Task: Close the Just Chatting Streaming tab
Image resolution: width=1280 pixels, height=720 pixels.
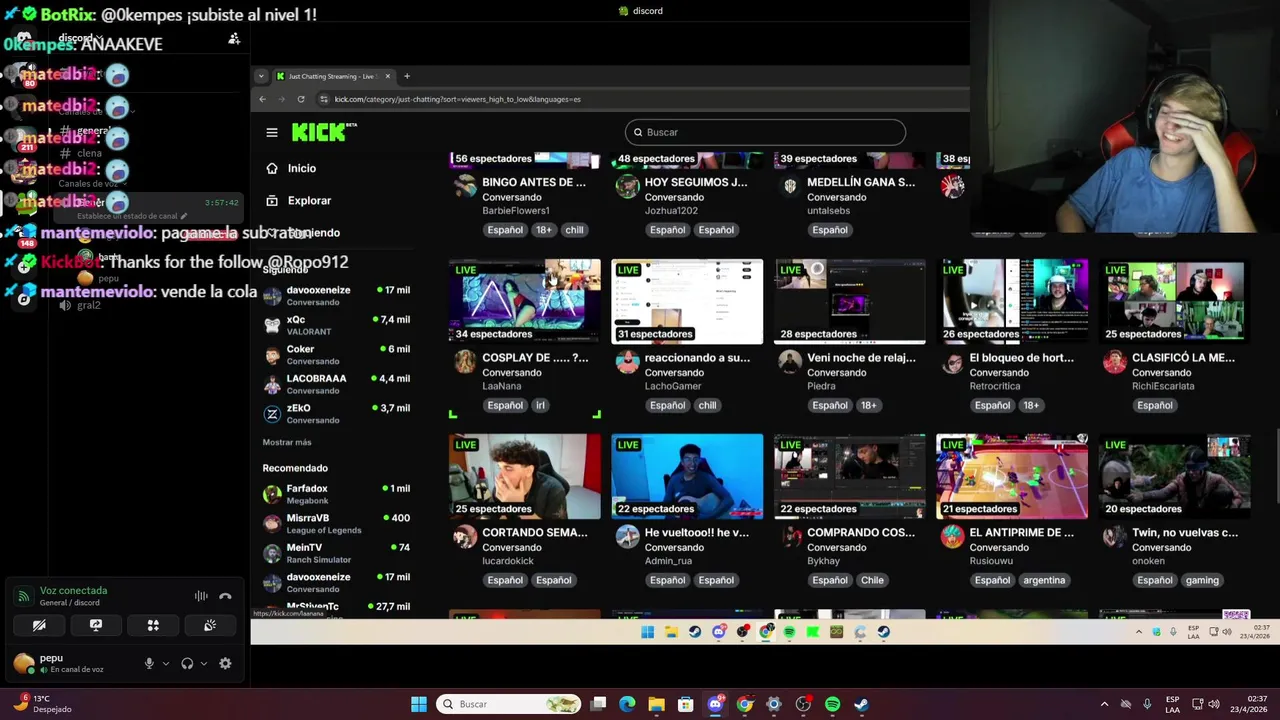Action: [x=388, y=76]
